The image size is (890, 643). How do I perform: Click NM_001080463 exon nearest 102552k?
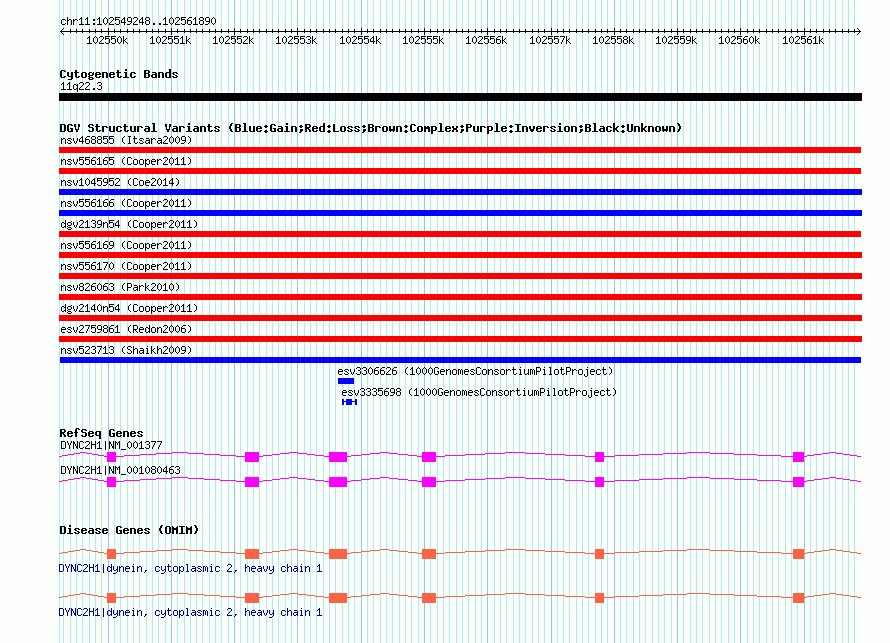[x=252, y=482]
